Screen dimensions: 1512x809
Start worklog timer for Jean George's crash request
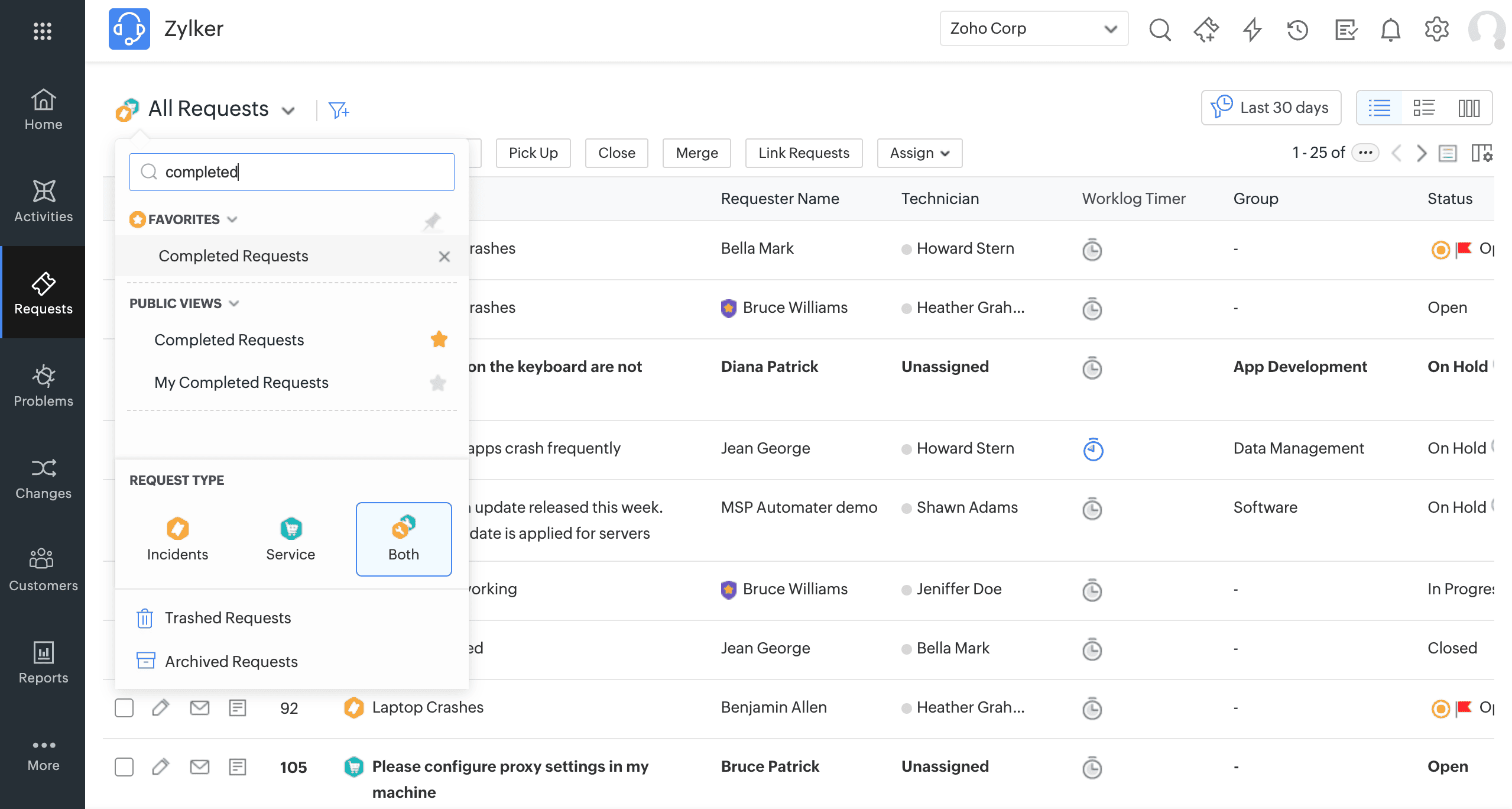tap(1092, 449)
